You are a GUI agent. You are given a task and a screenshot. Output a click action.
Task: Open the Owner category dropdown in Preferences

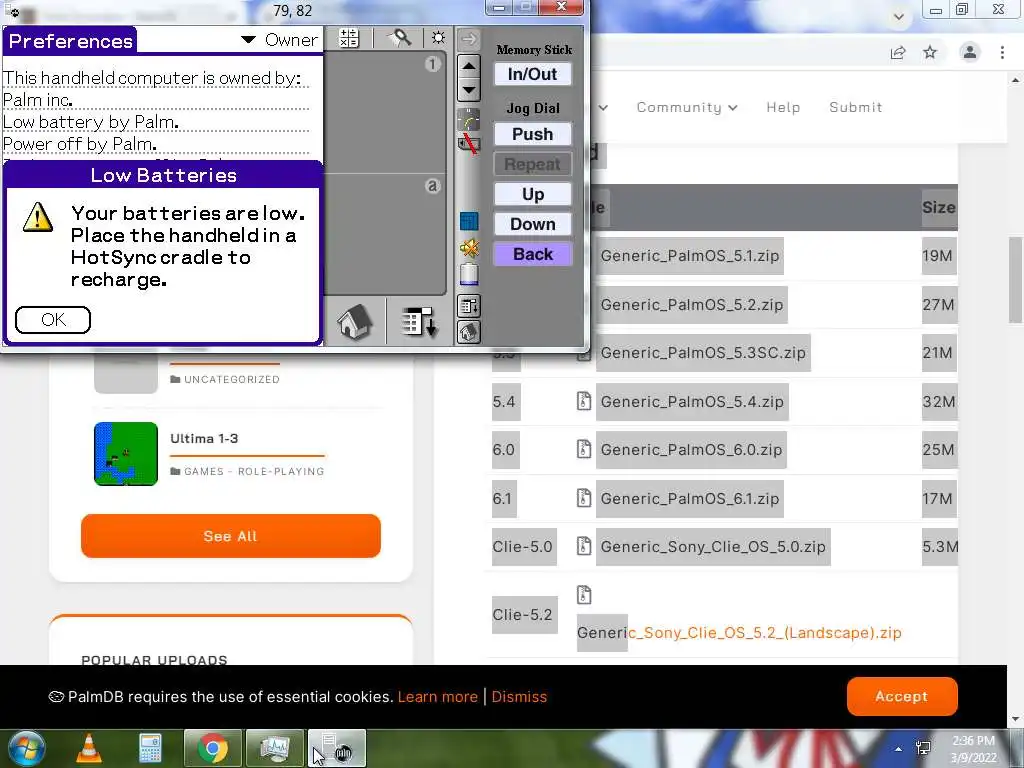(x=279, y=40)
